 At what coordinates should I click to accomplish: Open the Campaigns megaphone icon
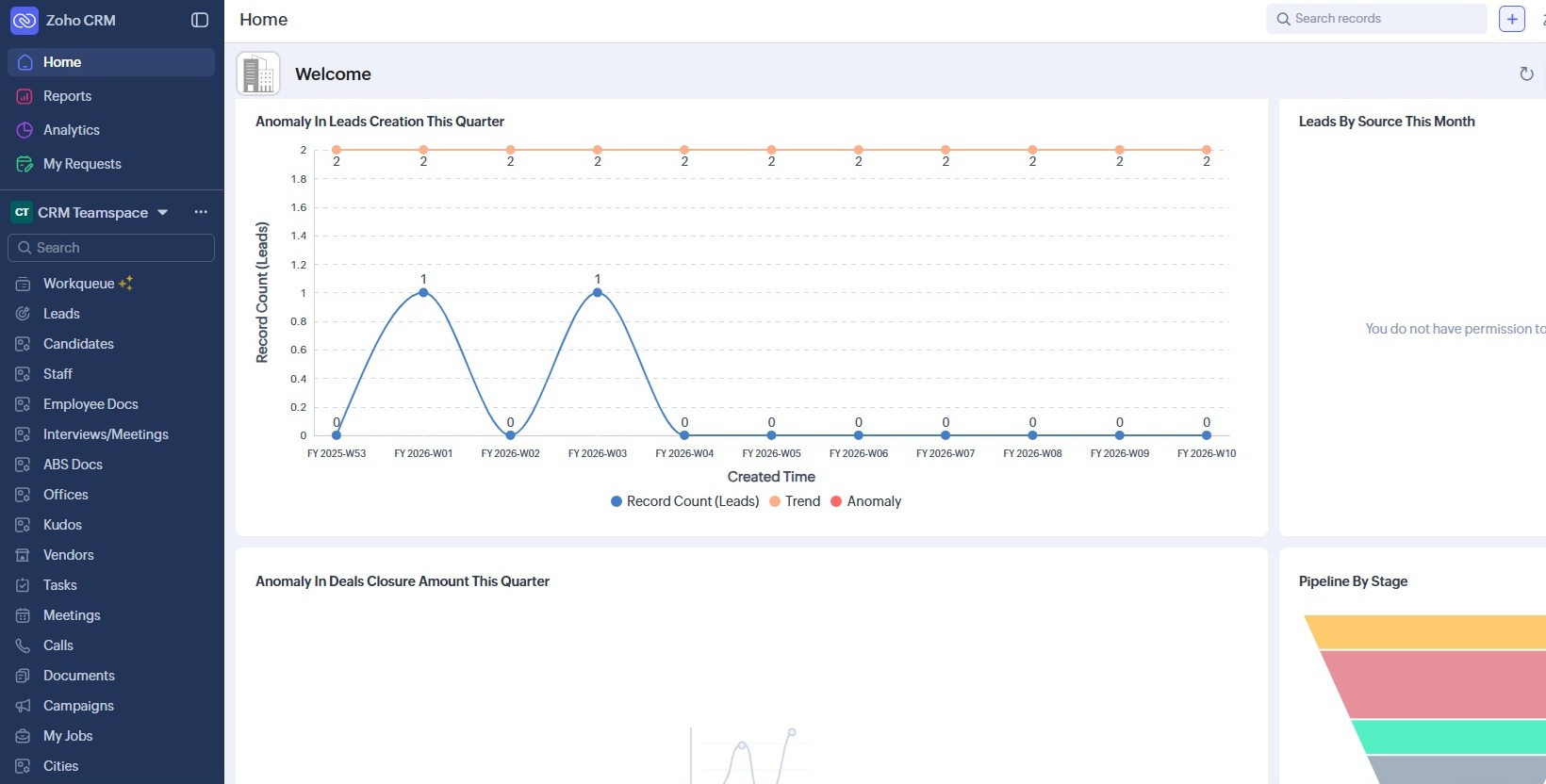pos(24,706)
